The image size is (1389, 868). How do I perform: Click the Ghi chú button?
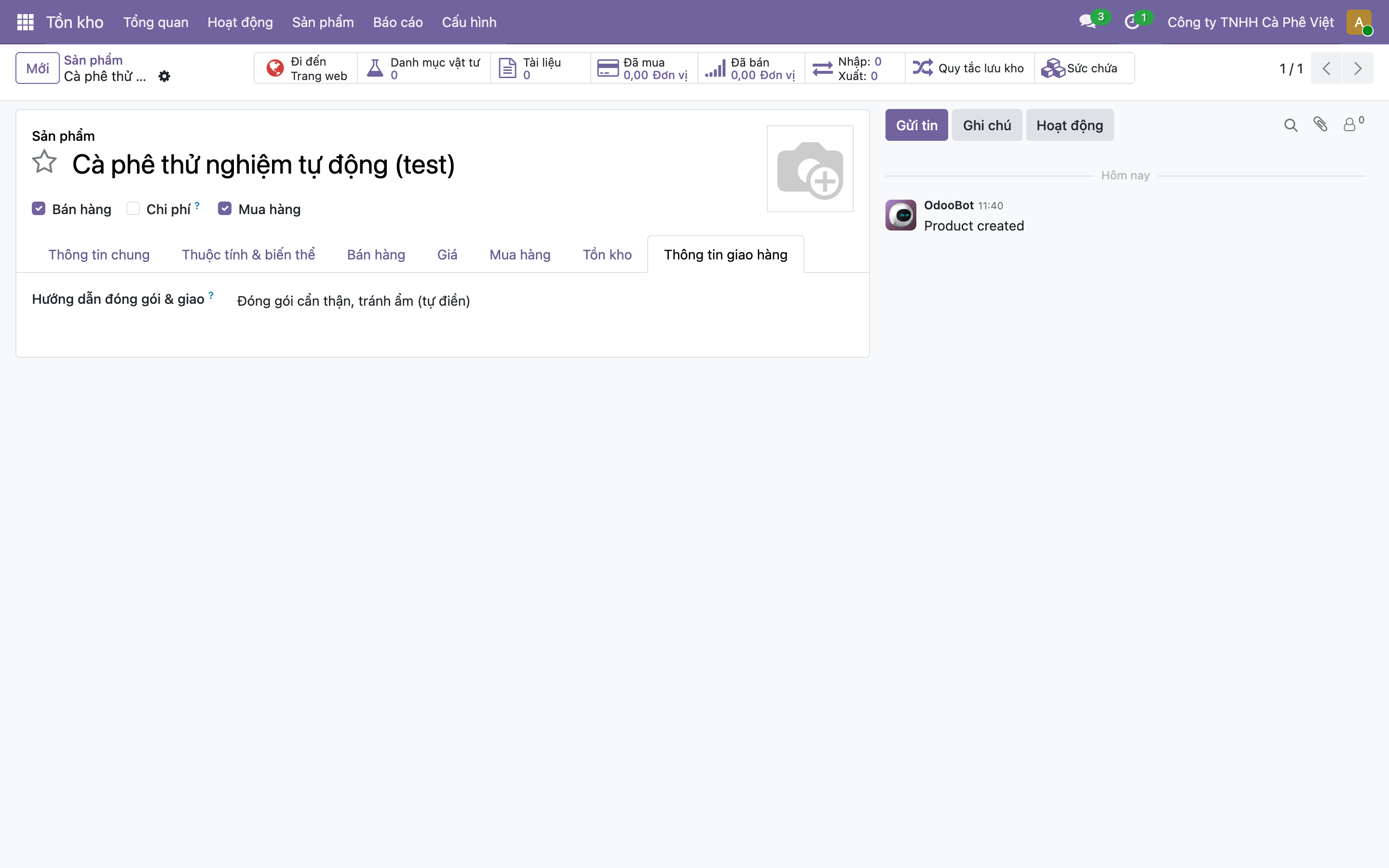pos(987,125)
